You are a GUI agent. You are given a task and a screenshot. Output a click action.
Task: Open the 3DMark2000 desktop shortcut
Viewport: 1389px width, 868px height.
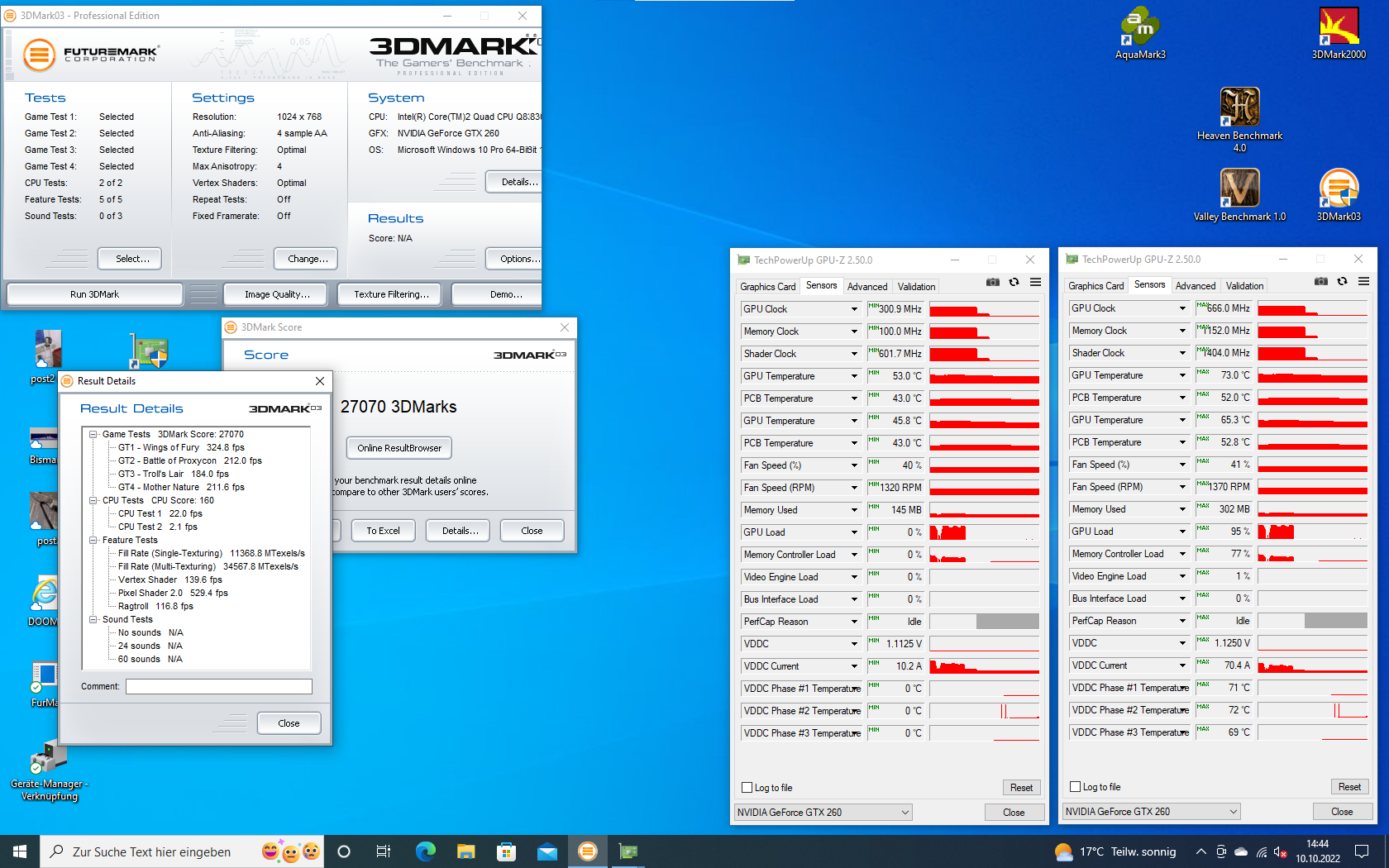tap(1339, 33)
